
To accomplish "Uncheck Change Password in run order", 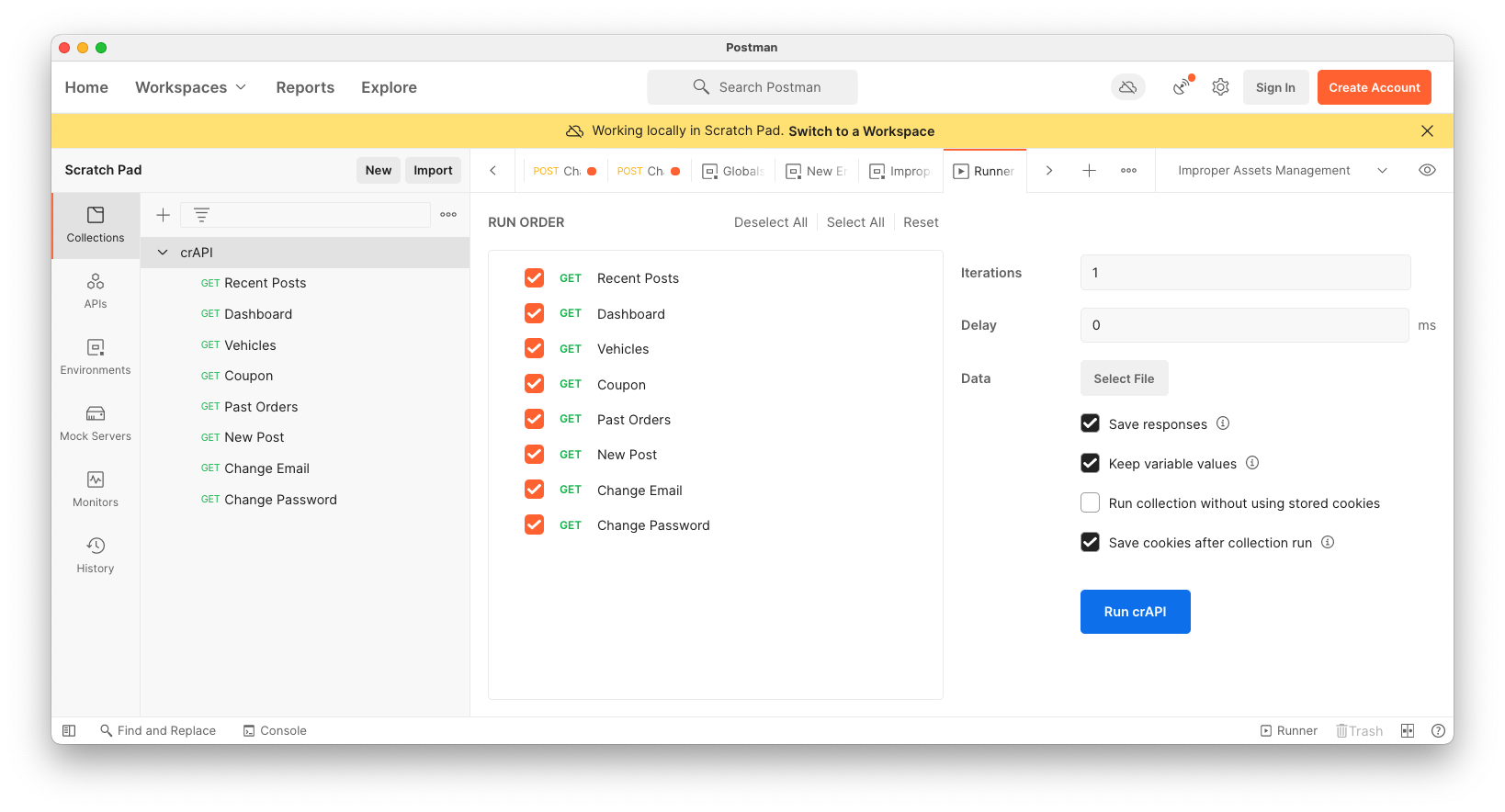I will tap(534, 524).
